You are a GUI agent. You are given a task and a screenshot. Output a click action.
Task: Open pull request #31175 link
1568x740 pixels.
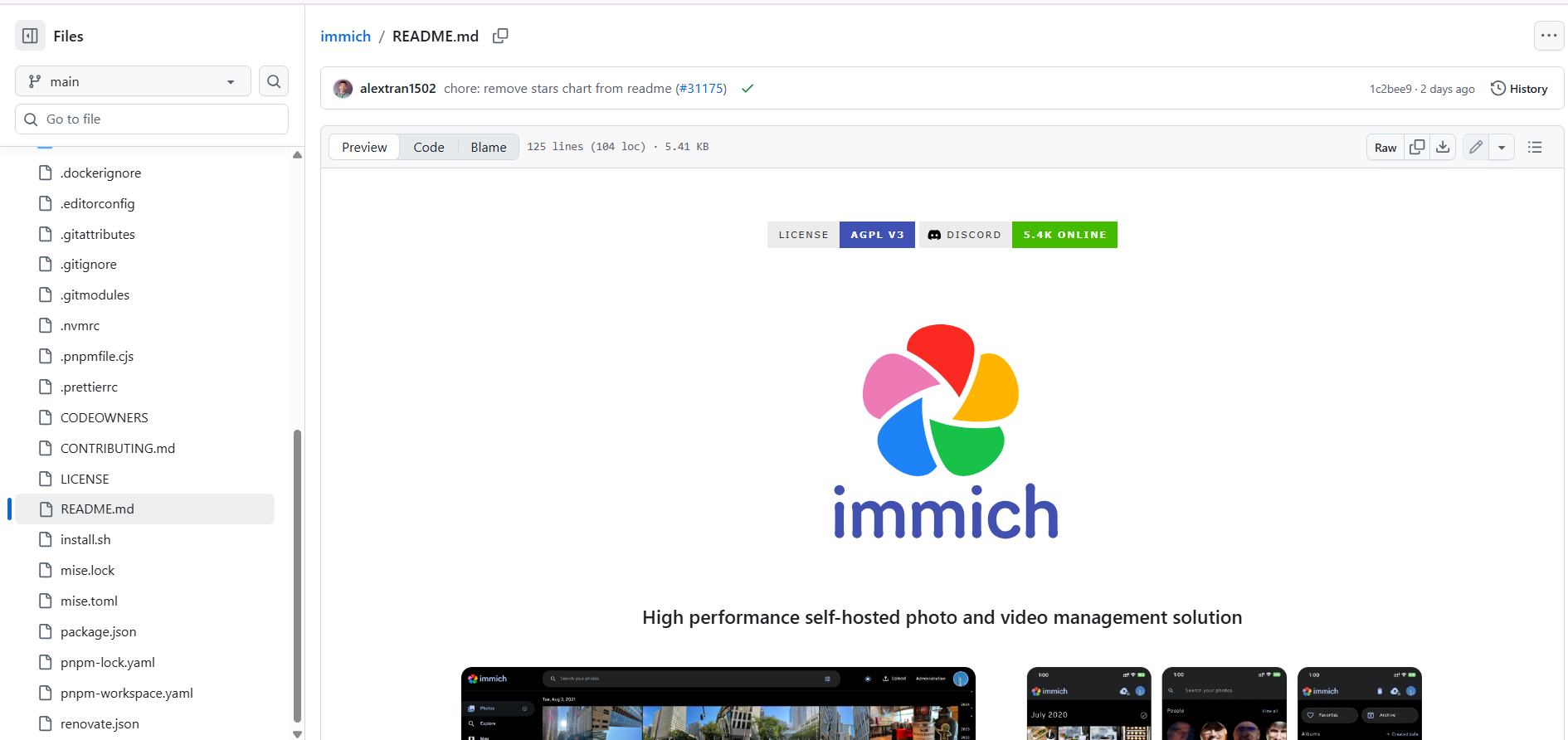tap(703, 89)
